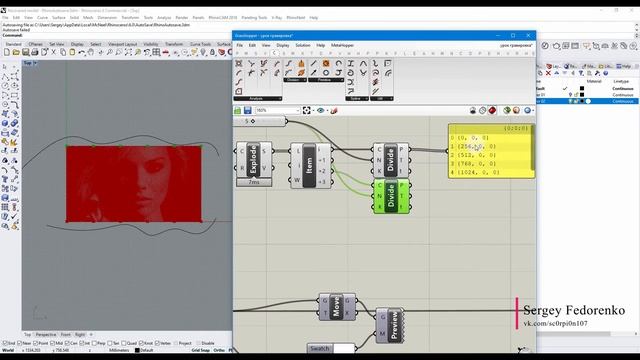Click the lock icon in Rhino toolbar
This screenshot has height=360, width=640.
pos(212,52)
